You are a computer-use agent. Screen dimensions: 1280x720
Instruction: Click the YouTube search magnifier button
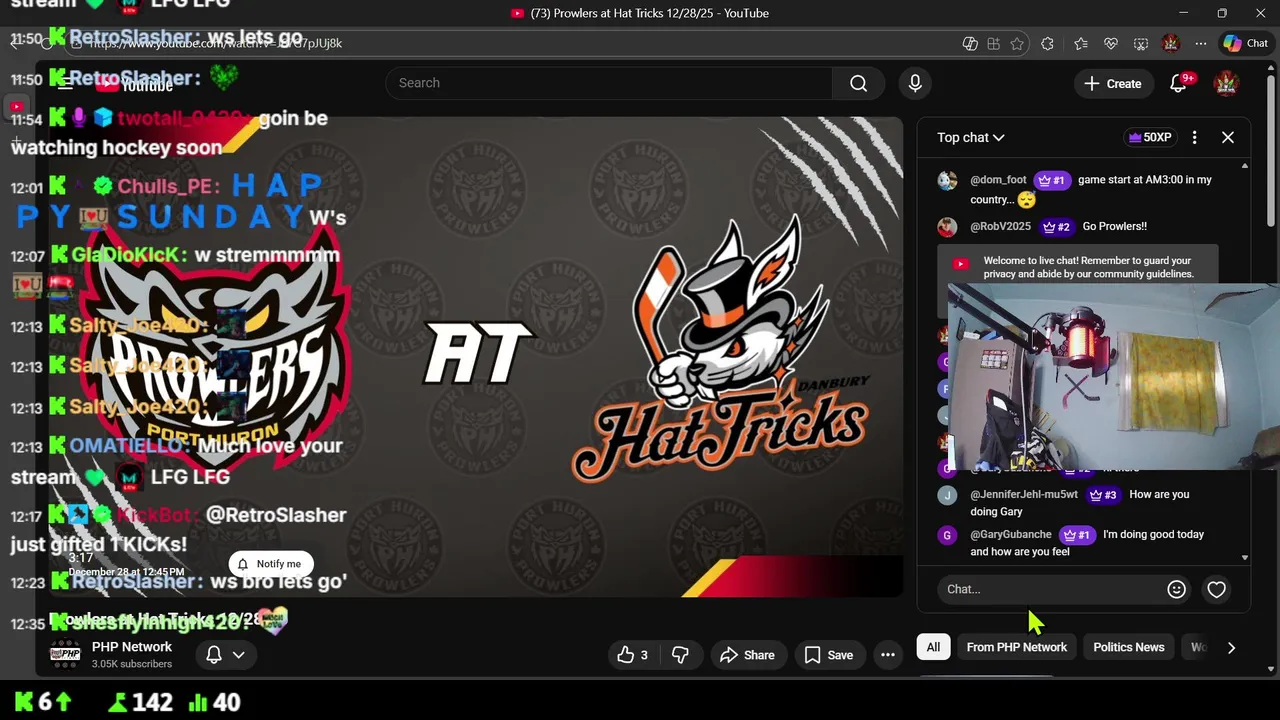[858, 83]
